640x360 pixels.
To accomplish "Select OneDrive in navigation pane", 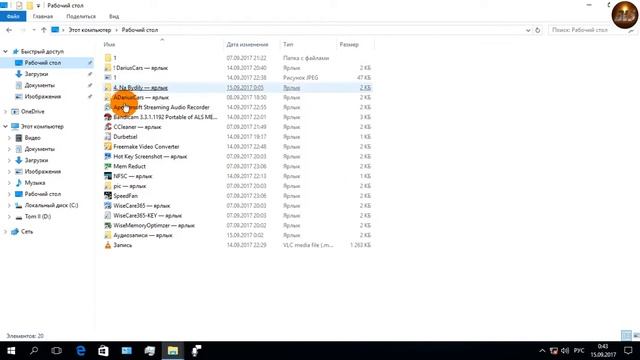I will coord(33,111).
